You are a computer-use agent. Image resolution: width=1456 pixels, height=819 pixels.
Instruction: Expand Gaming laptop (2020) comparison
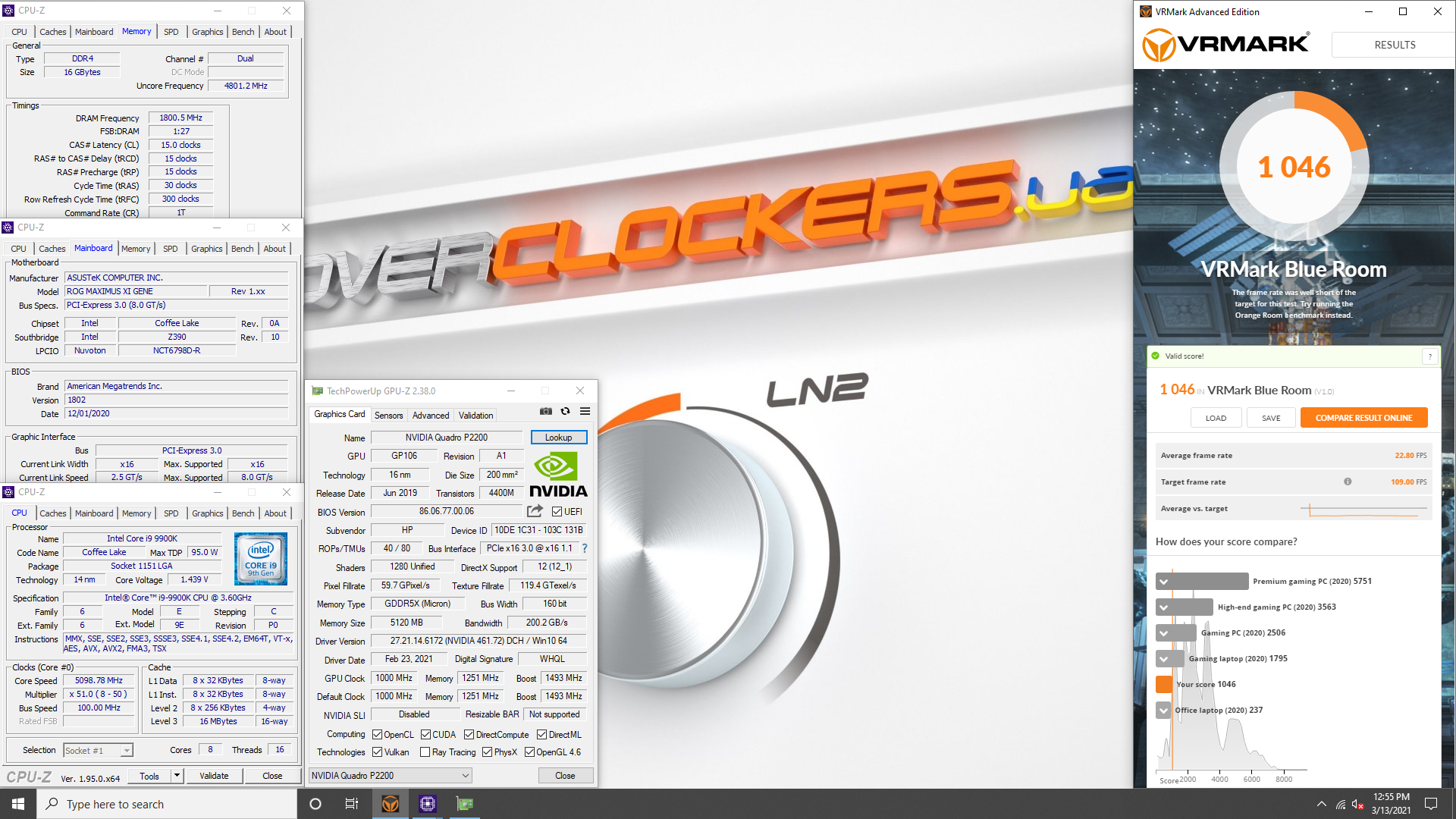1164,659
